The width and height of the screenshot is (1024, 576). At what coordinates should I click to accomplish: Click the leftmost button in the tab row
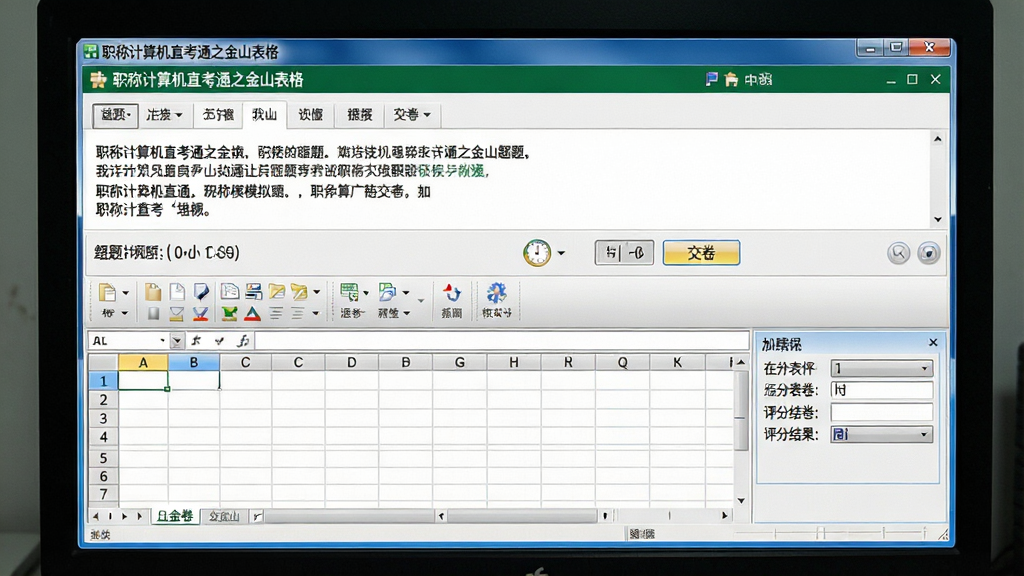click(x=115, y=115)
